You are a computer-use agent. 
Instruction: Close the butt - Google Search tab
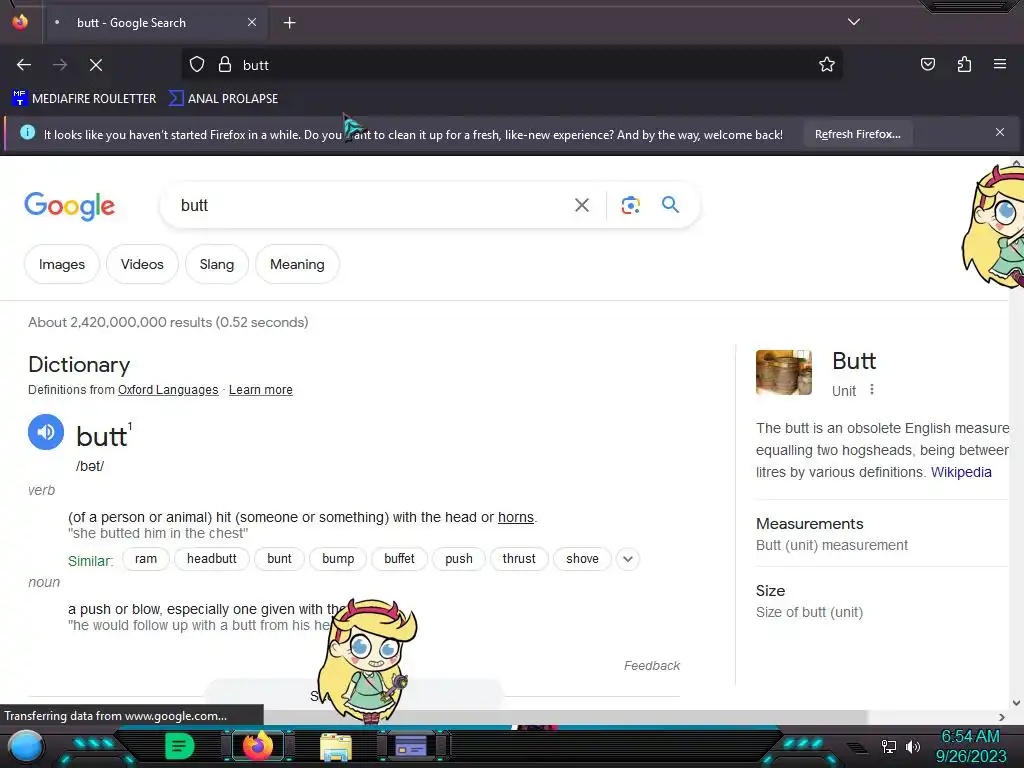pyautogui.click(x=252, y=22)
